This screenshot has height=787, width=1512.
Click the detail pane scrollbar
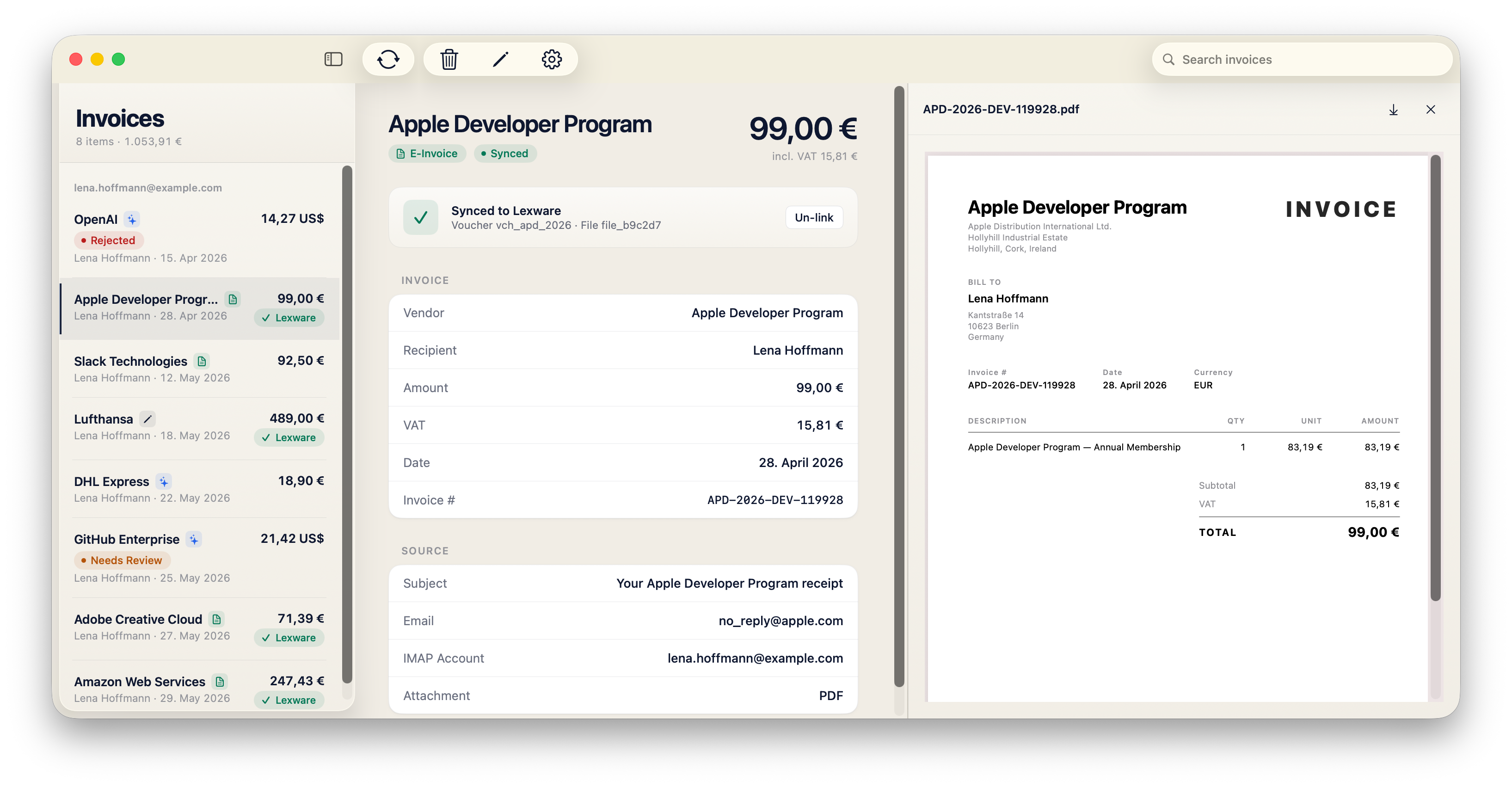(898, 386)
